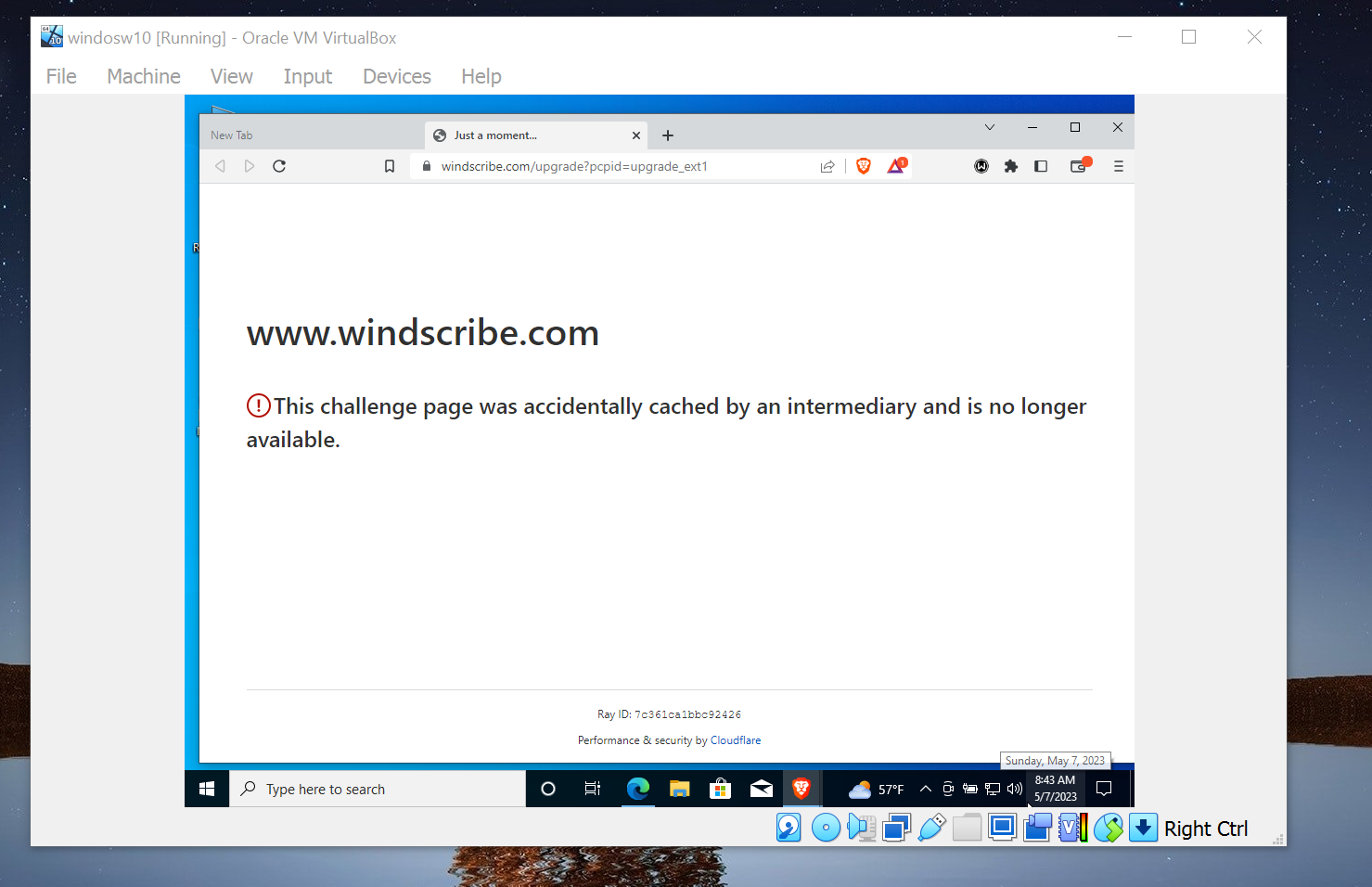1372x887 pixels.
Task: Open File Explorer from the taskbar
Action: click(680, 789)
